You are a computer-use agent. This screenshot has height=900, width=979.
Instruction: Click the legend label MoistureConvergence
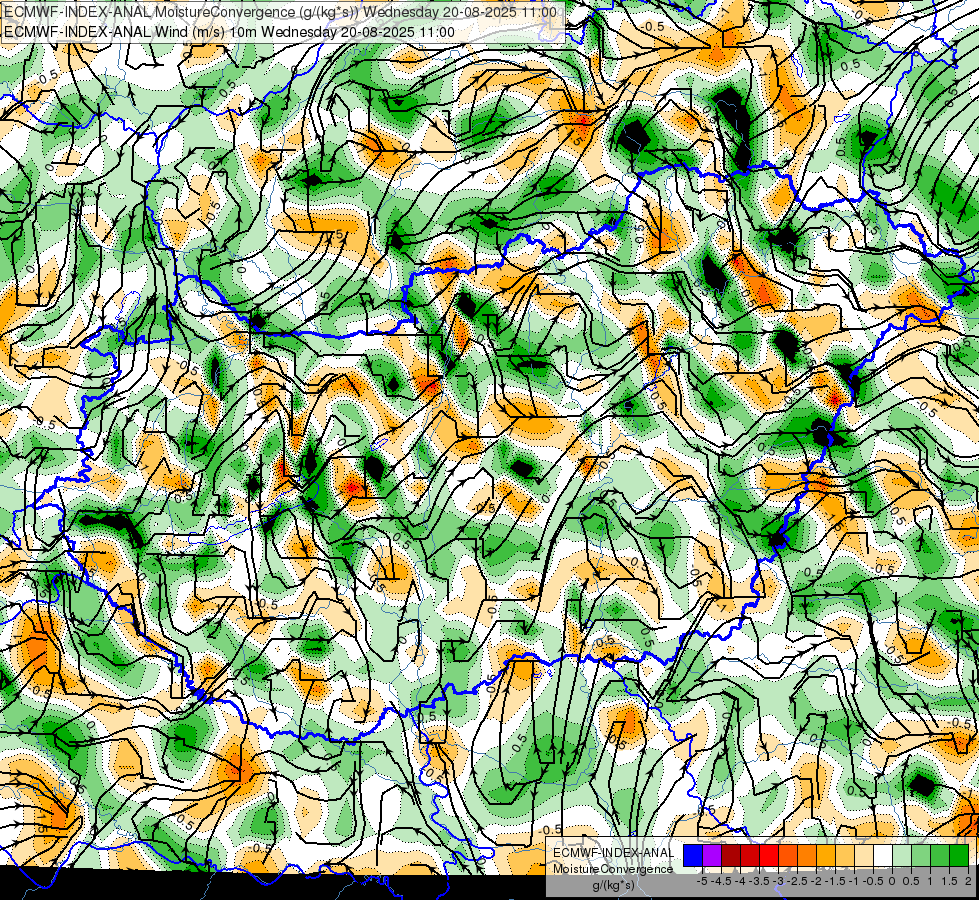coord(613,869)
